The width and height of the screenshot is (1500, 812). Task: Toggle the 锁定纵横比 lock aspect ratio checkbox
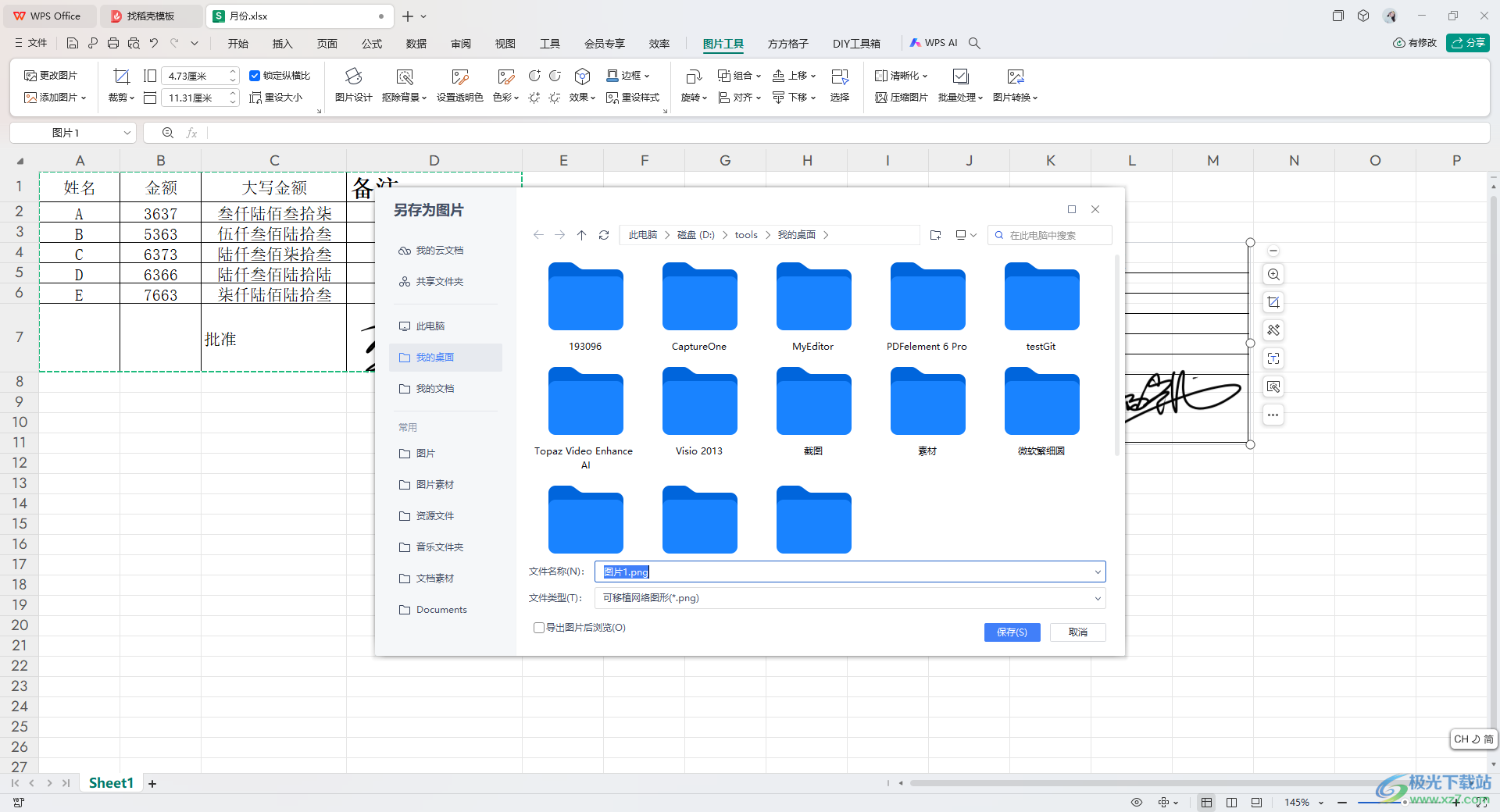(x=255, y=76)
